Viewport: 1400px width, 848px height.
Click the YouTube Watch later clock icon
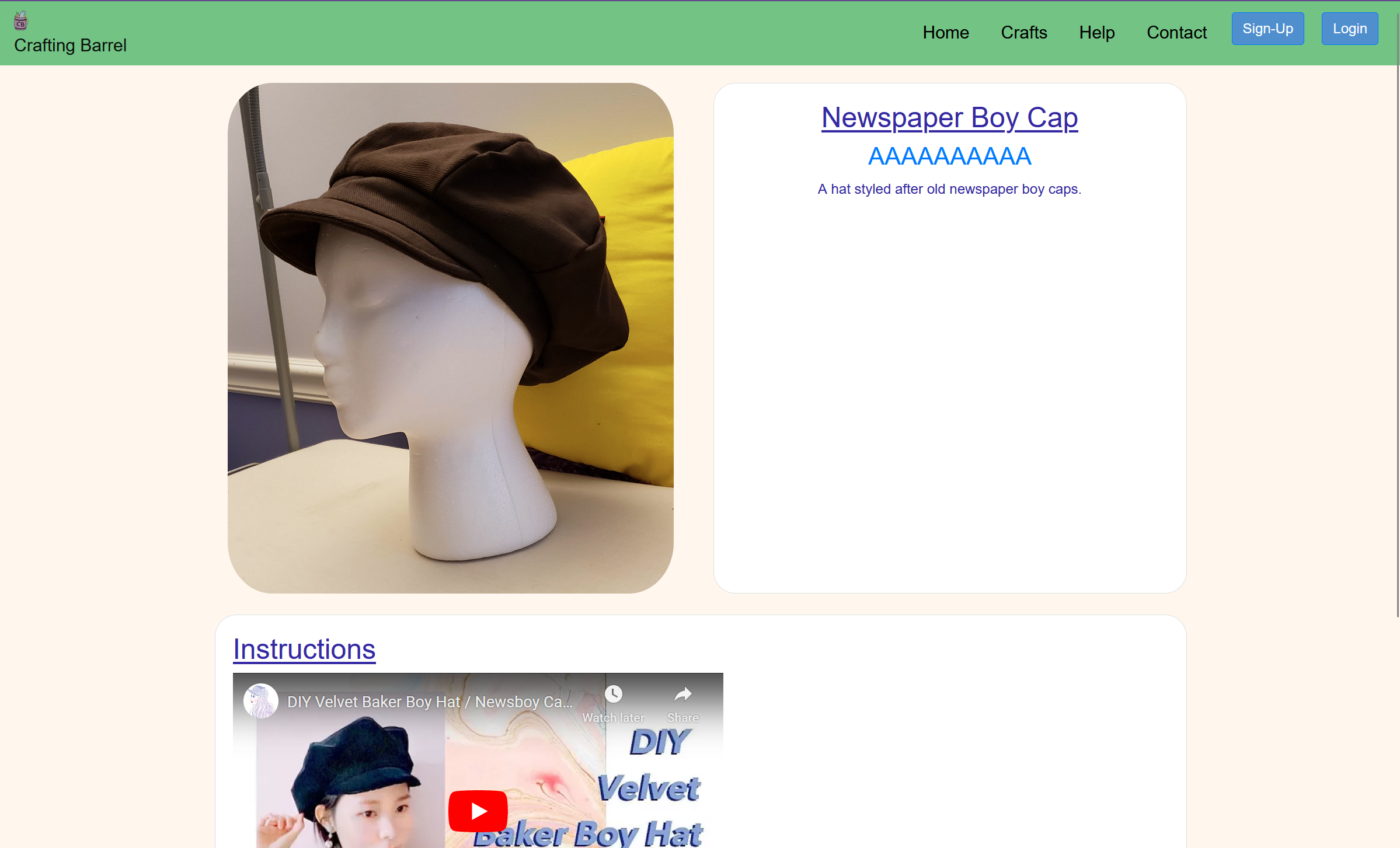pos(613,694)
